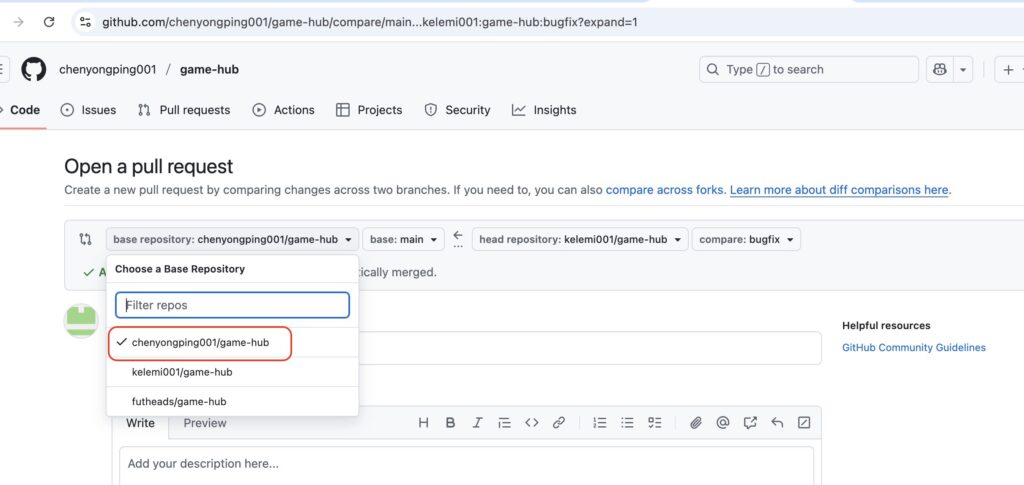Add a task list with the checklist icon
Screen dimensions: 1024x485
[x=654, y=423]
